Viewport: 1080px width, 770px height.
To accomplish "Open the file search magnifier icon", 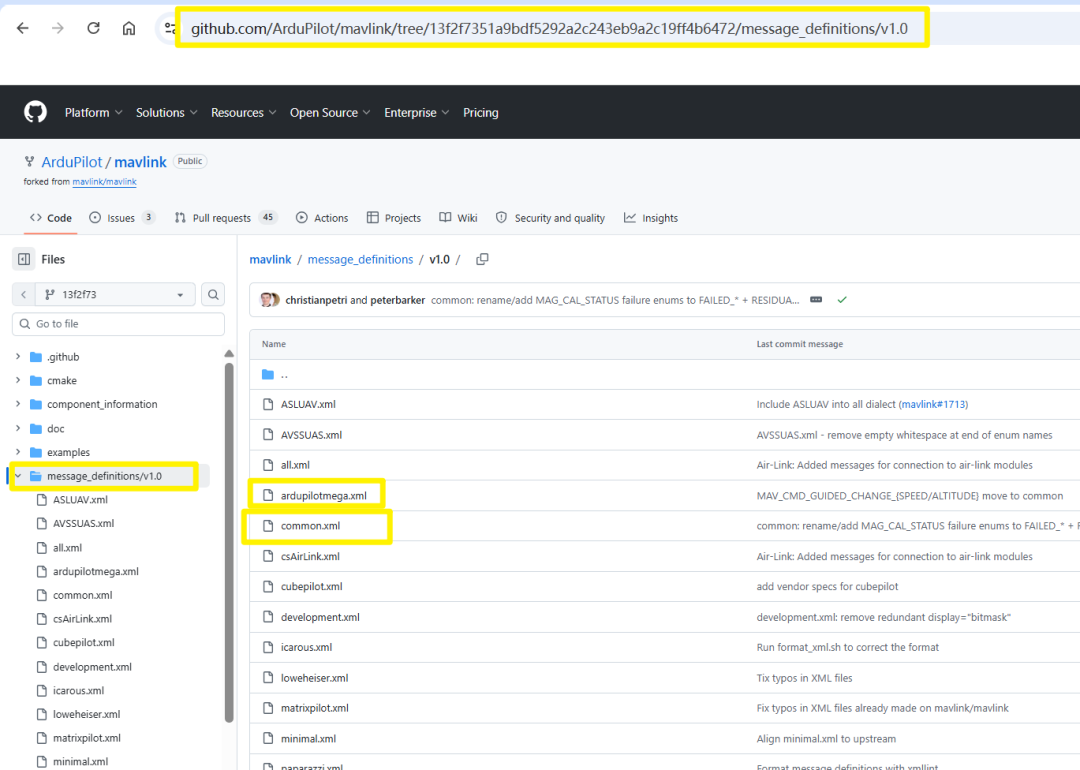I will pos(214,295).
